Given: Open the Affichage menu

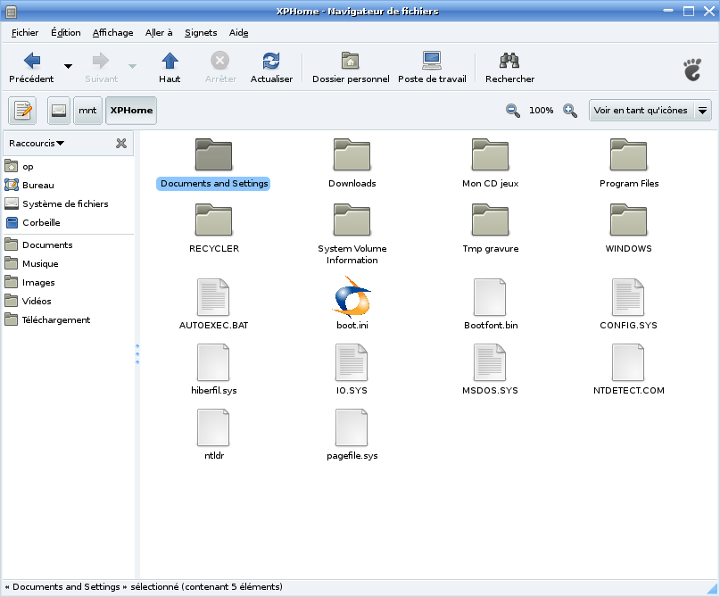Looking at the screenshot, I should (113, 33).
